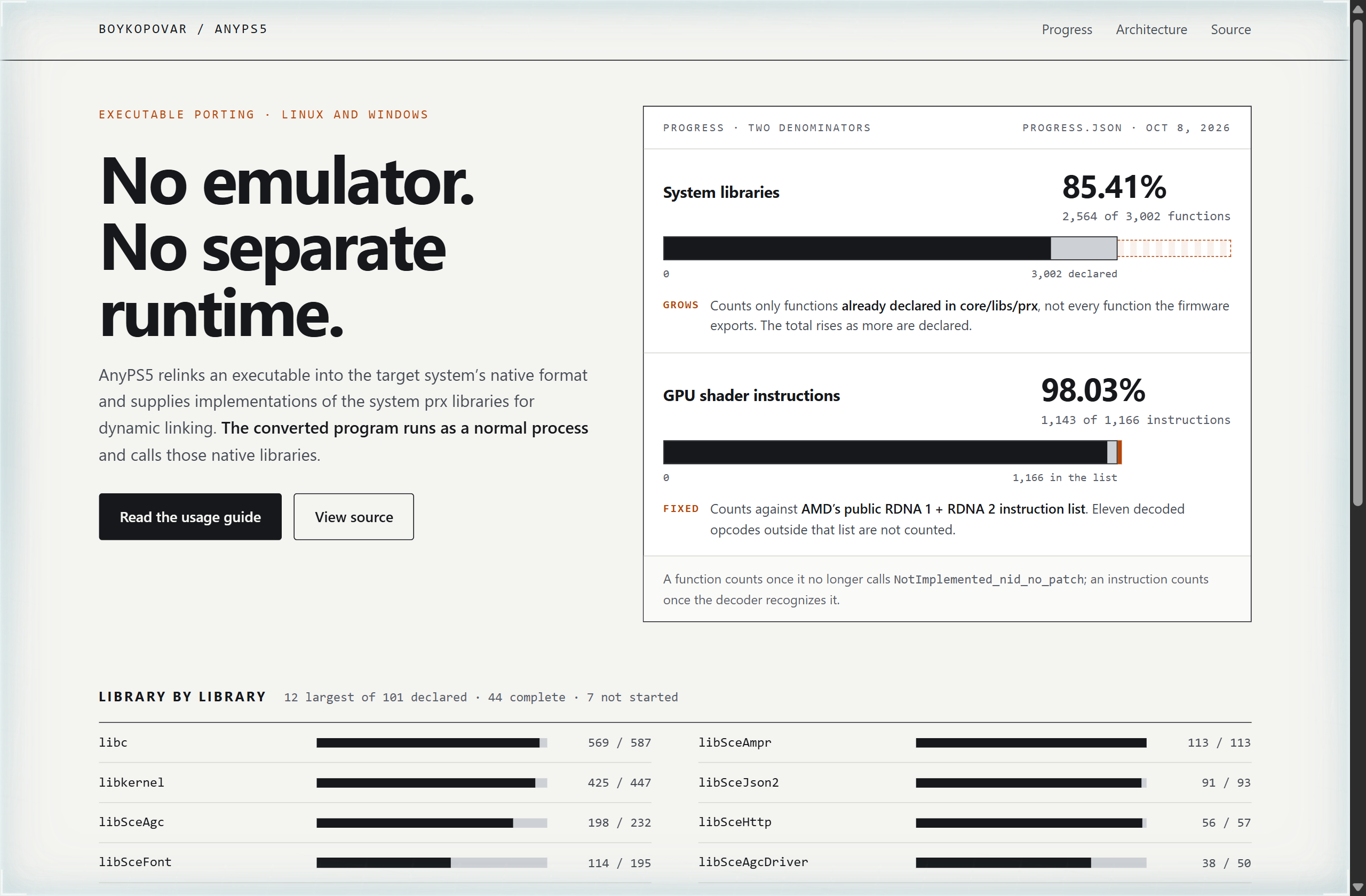Image resolution: width=1366 pixels, height=896 pixels.
Task: Click the scrollbar down arrow
Action: (x=1357, y=887)
